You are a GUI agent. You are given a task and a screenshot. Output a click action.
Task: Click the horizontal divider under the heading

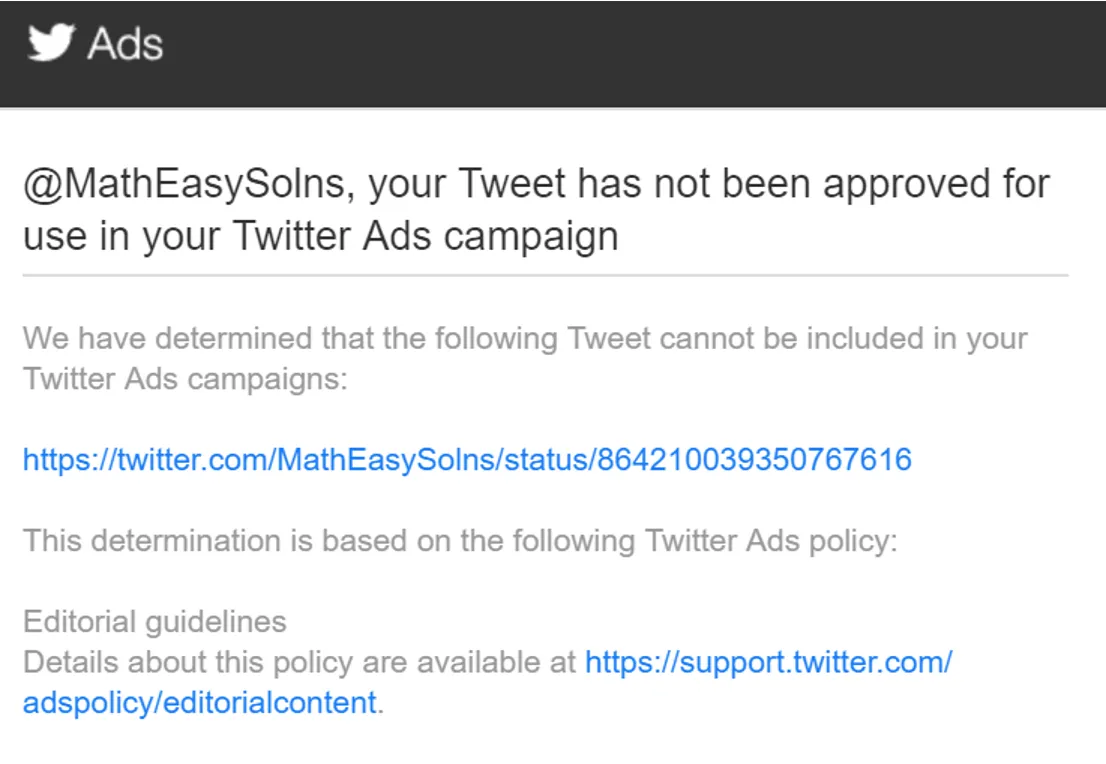tap(545, 275)
